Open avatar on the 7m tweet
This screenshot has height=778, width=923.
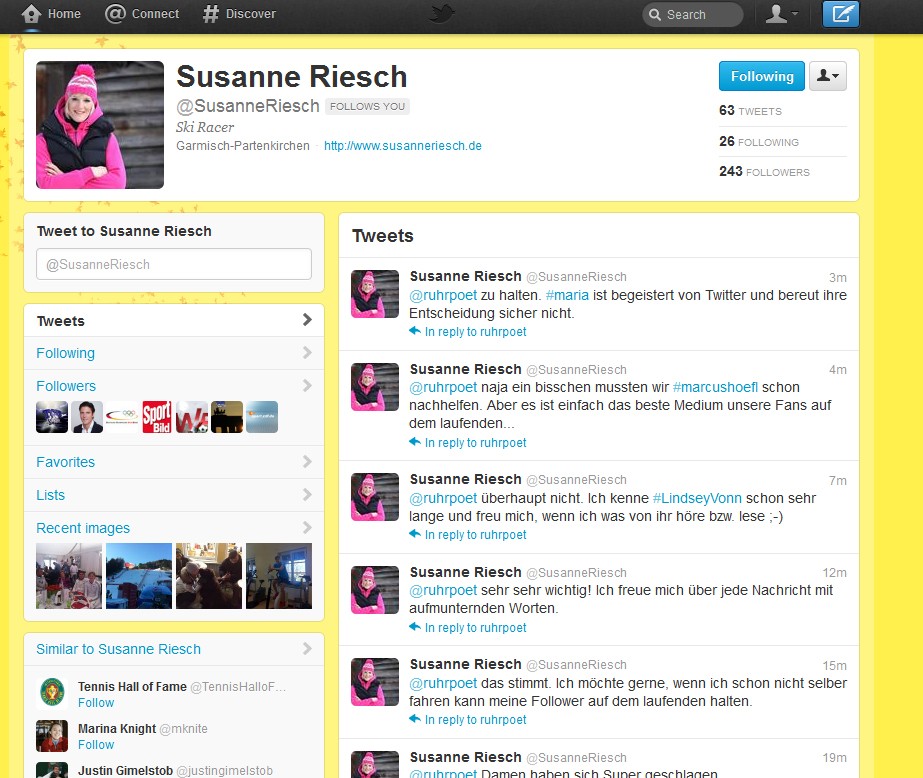(x=375, y=497)
